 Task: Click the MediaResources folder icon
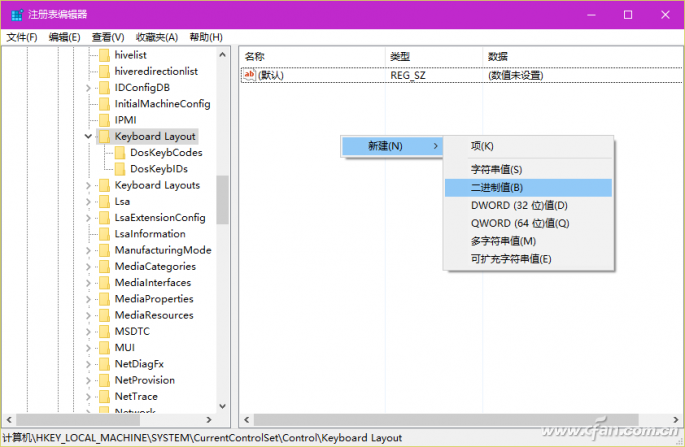[104, 315]
